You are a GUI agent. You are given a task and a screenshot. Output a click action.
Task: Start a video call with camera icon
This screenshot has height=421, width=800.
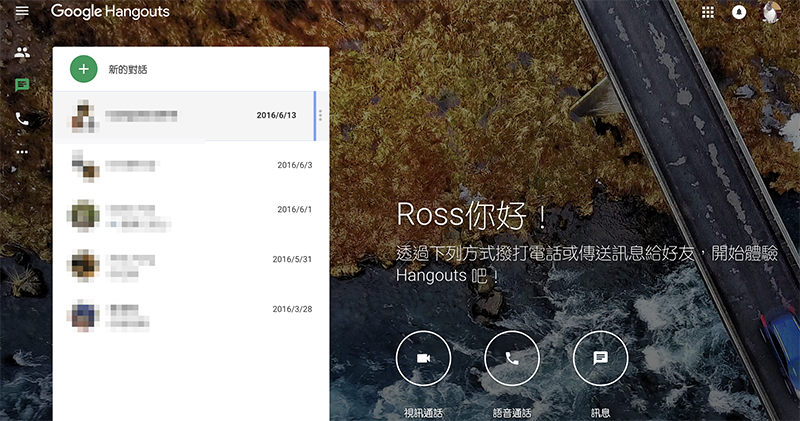[x=423, y=358]
